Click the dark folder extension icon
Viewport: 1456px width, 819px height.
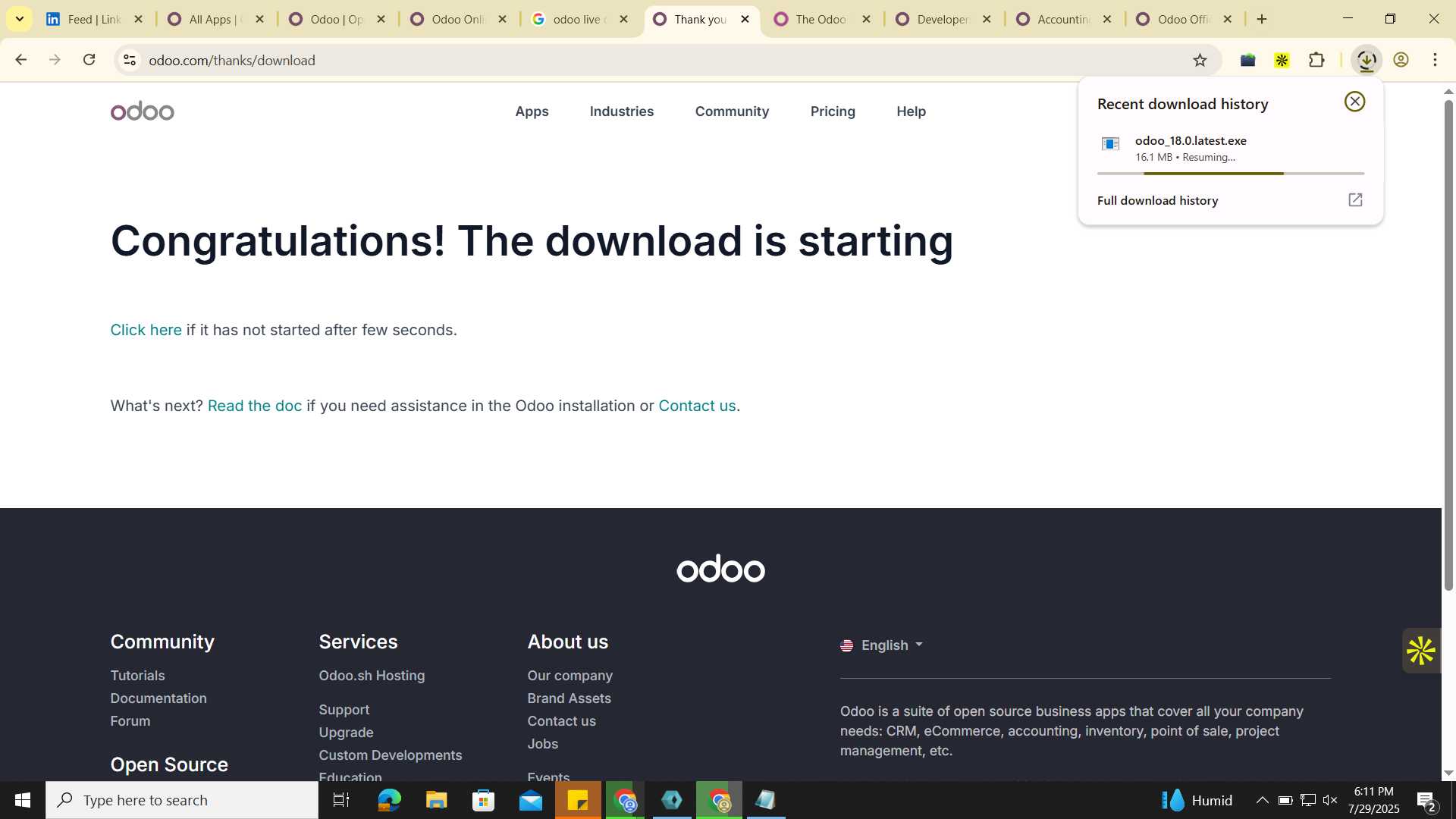pyautogui.click(x=1247, y=61)
